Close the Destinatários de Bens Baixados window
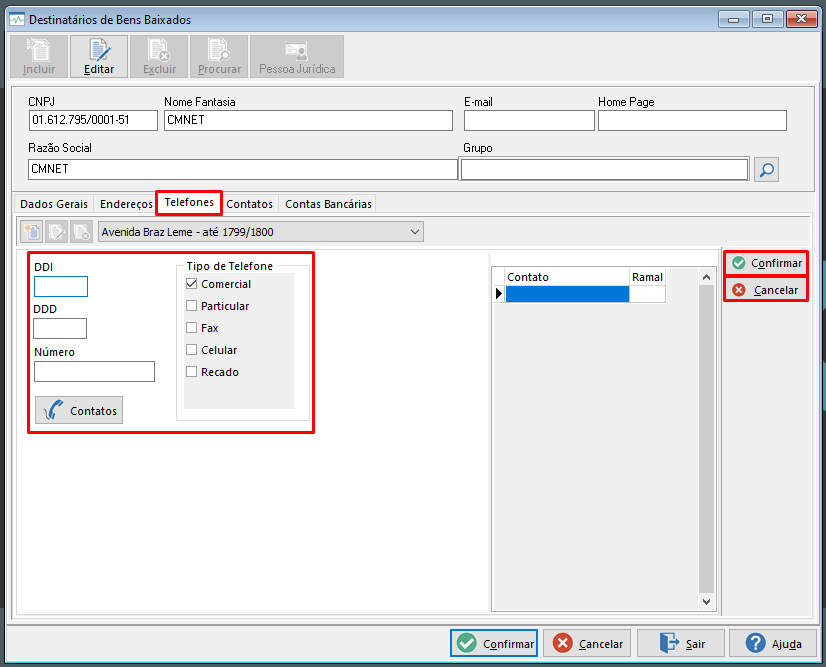Viewport: 826px width, 667px height. coord(801,19)
